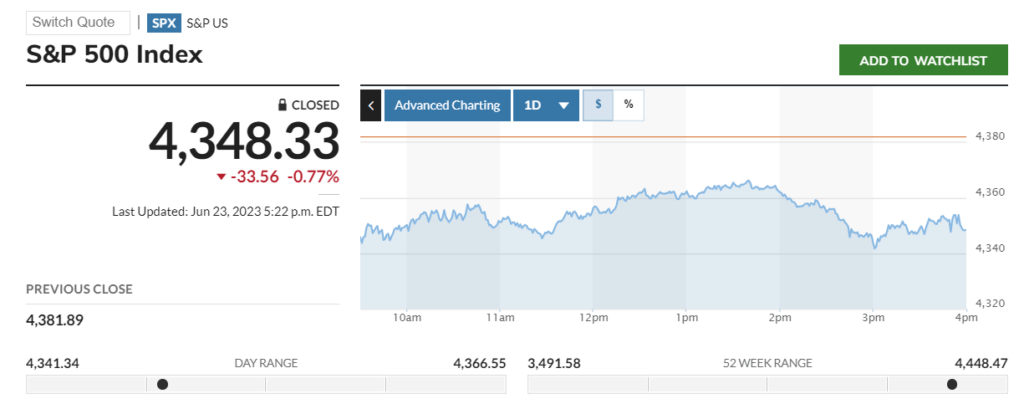This screenshot has height=404, width=1024.
Task: Click the 52 Week Range slider marker
Action: click(x=952, y=384)
